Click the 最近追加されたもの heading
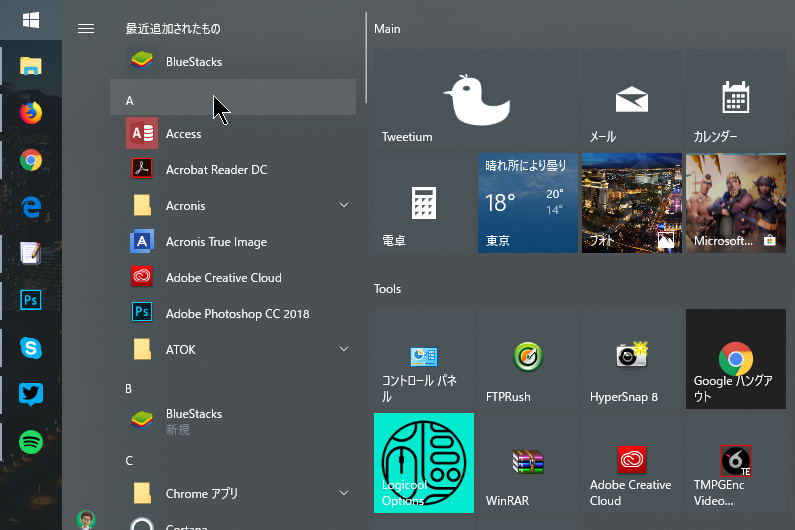 tap(173, 28)
